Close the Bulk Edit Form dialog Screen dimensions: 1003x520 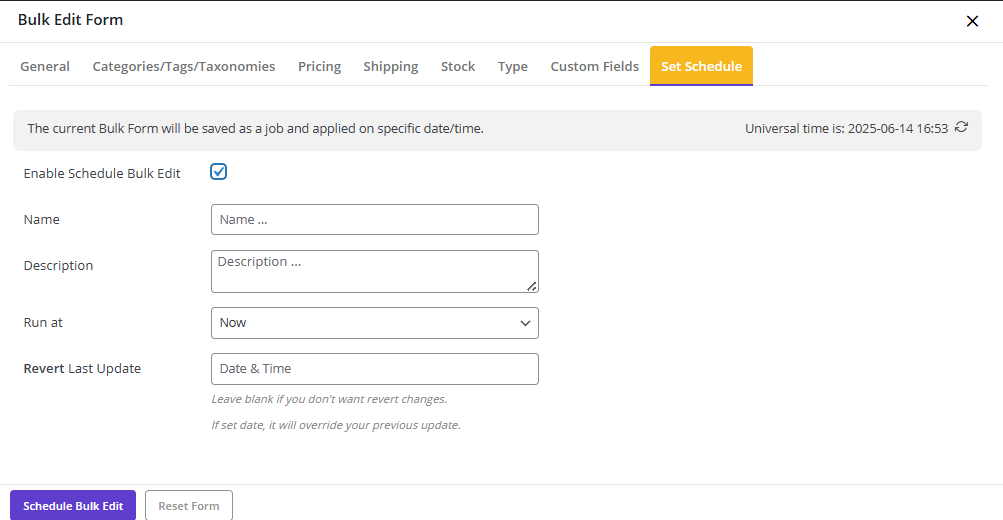coord(972,21)
